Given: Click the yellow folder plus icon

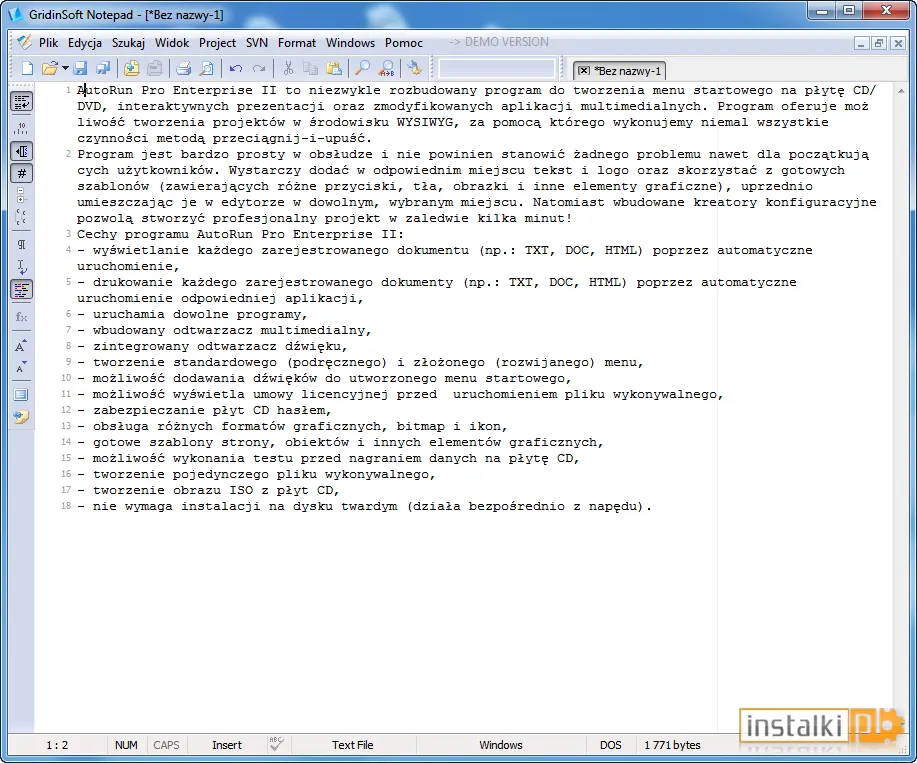Looking at the screenshot, I should pyautogui.click(x=132, y=68).
